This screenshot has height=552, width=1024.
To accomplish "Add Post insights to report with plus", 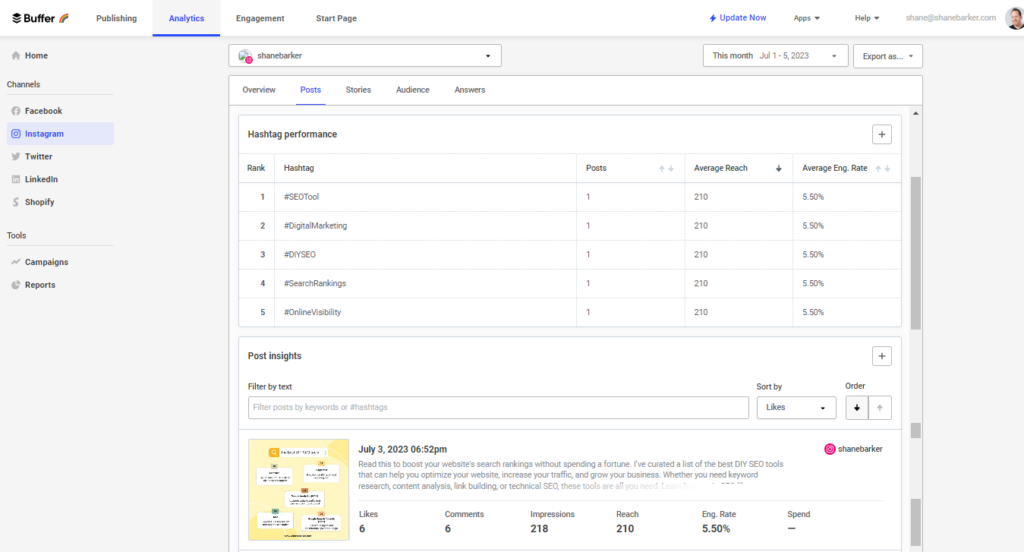I will click(x=882, y=356).
